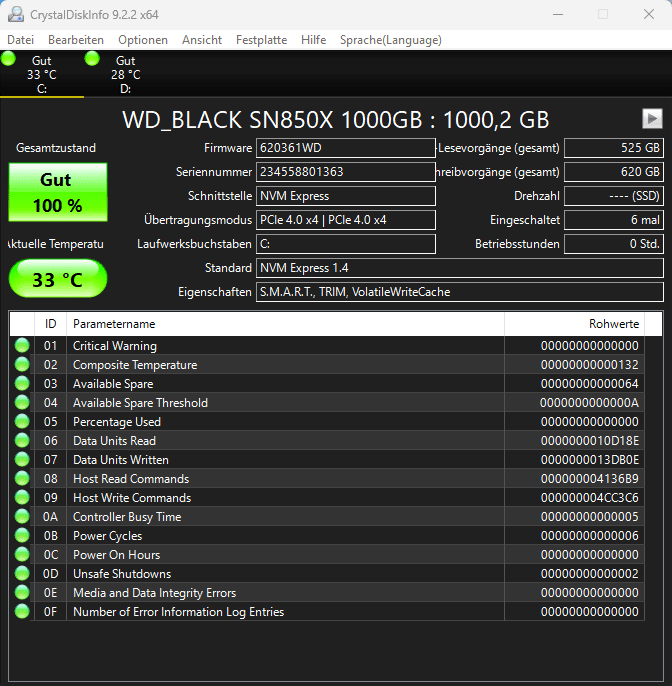Switch to the D: drive tab at 28 °C
Image resolution: width=672 pixels, height=686 pixels.
pyautogui.click(x=126, y=74)
